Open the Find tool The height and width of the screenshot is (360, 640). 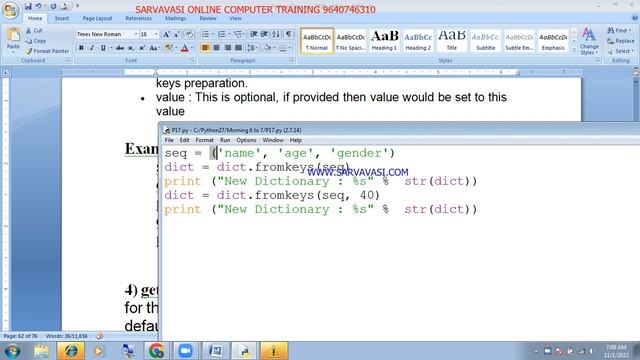tap(619, 31)
